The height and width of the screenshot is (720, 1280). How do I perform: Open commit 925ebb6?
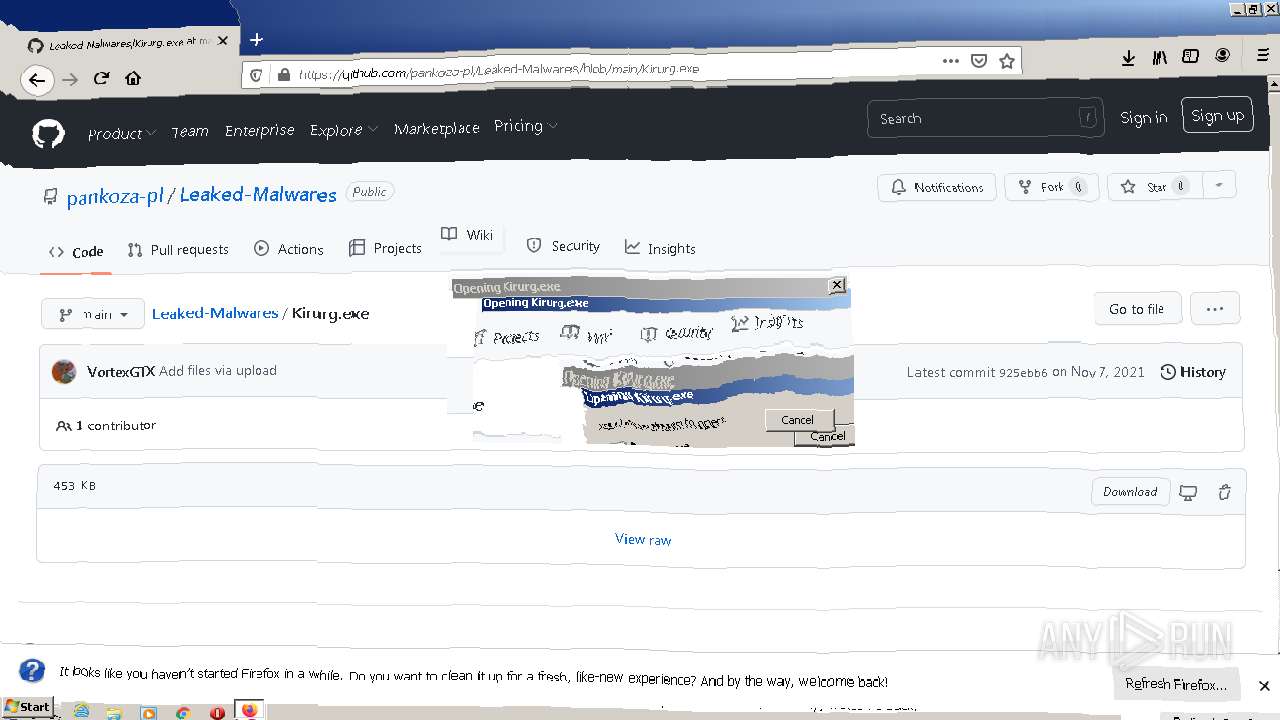pyautogui.click(x=1023, y=373)
